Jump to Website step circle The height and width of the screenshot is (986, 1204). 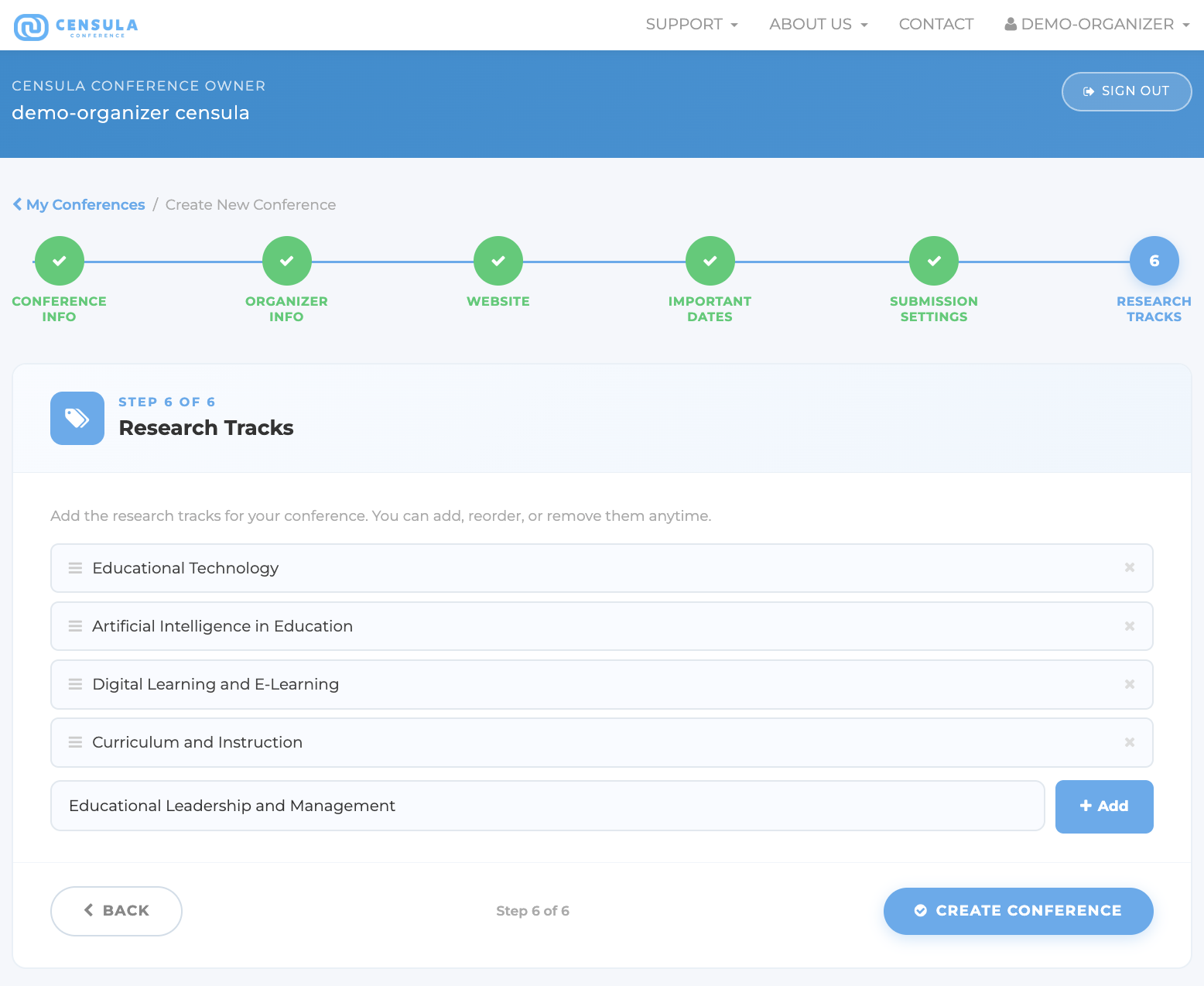[498, 261]
